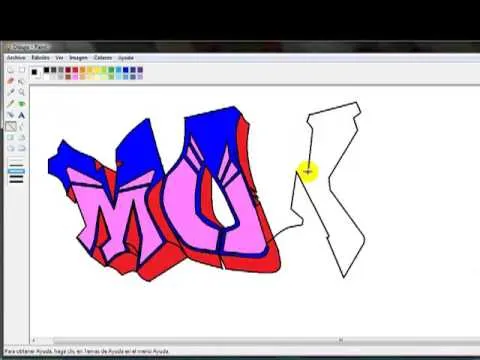This screenshot has width=480, height=360.
Task: Select the Brush tool
Action: coord(22,103)
